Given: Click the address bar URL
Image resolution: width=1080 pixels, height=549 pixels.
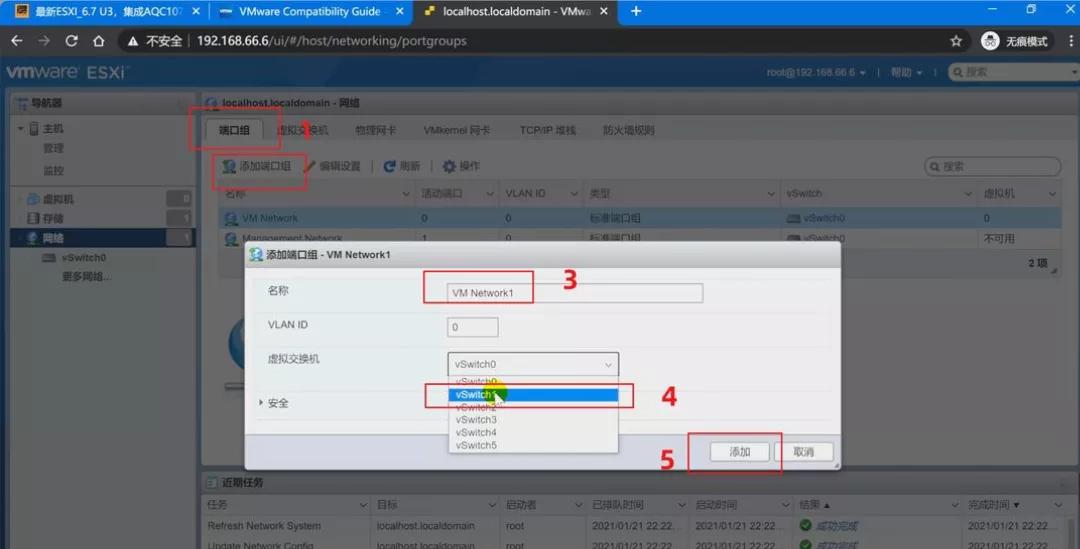Looking at the screenshot, I should click(331, 41).
